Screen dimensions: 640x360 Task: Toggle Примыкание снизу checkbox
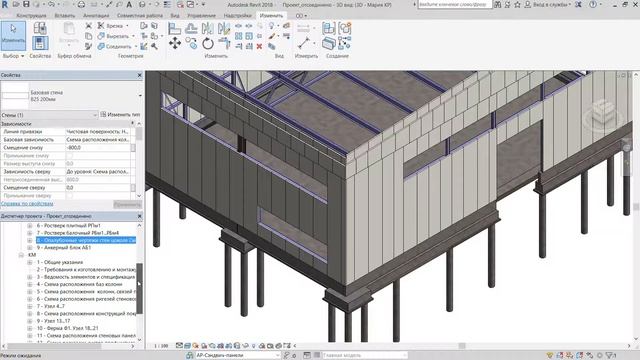pos(69,156)
